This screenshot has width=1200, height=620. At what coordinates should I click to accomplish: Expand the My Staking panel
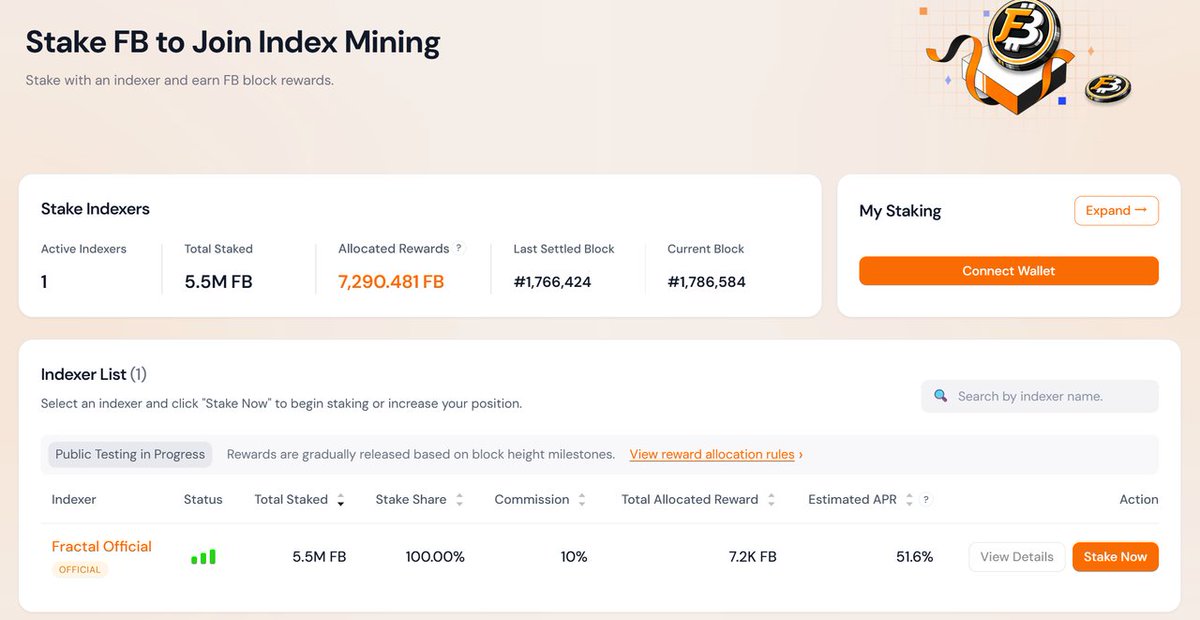1116,211
